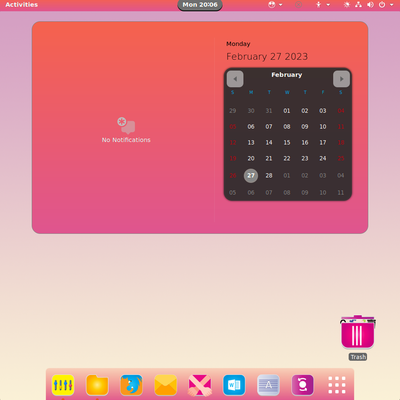
Task: Open the yellow envelope mail app
Action: (166, 385)
